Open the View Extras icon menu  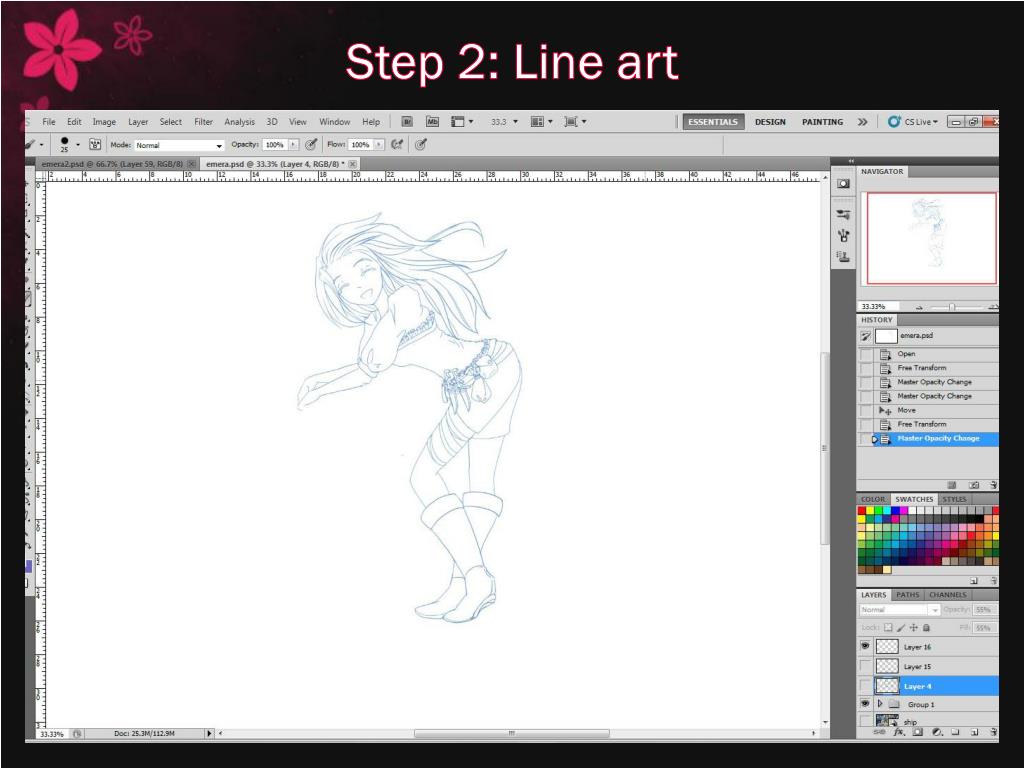[x=462, y=121]
